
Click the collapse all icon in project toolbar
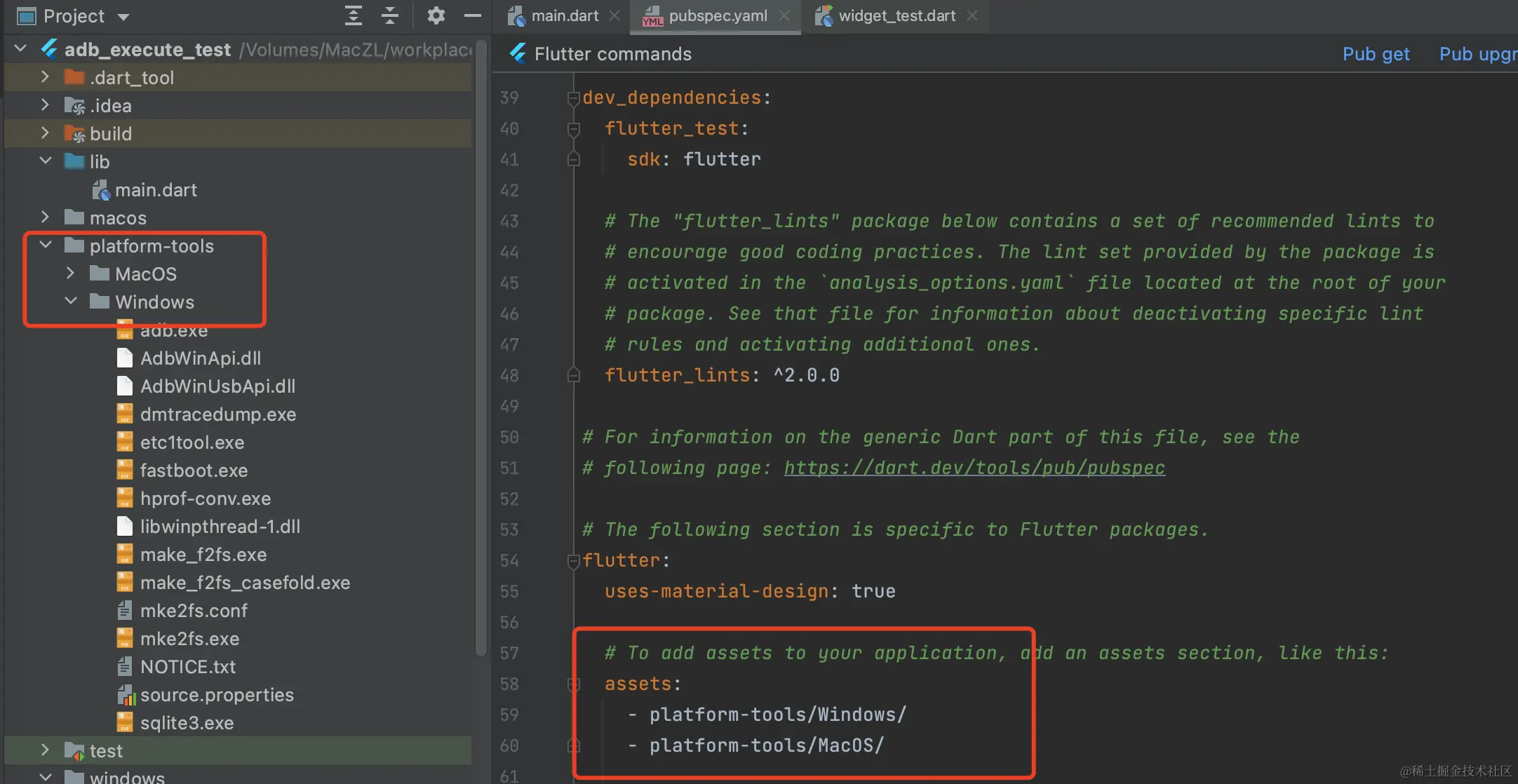click(390, 15)
